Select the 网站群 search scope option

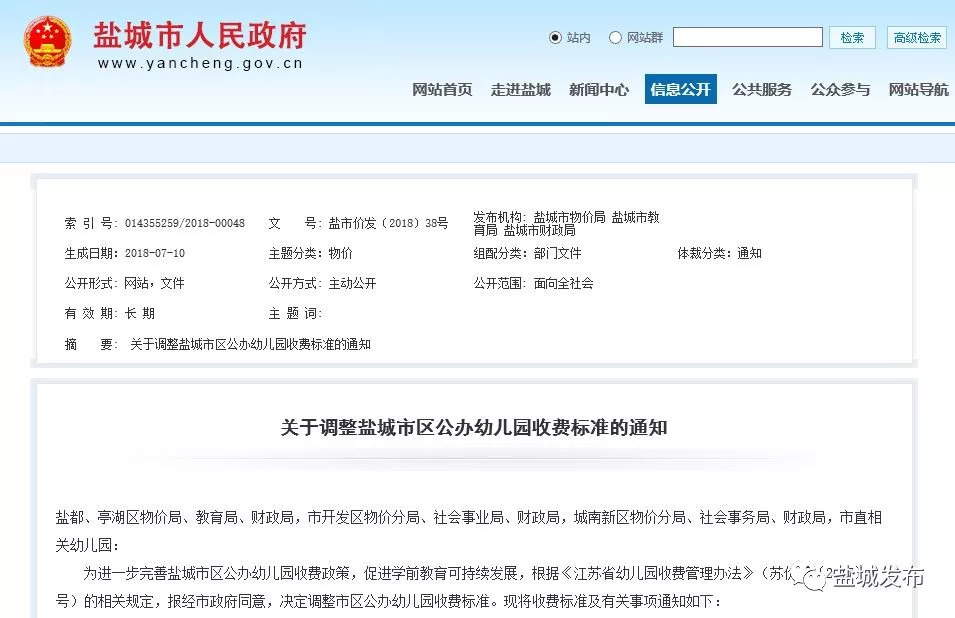pos(617,37)
